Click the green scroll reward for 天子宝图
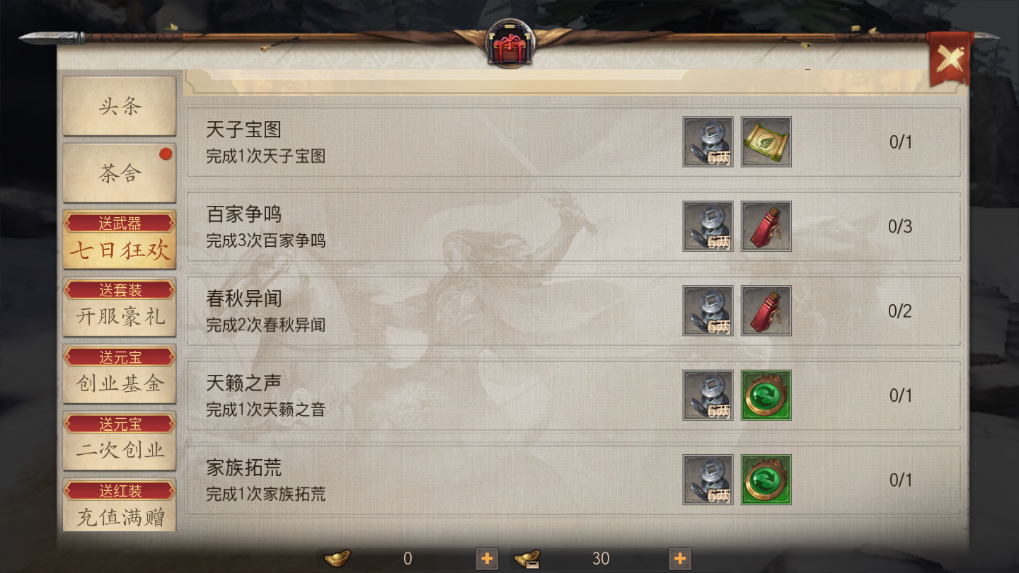The height and width of the screenshot is (573, 1019). coord(766,142)
